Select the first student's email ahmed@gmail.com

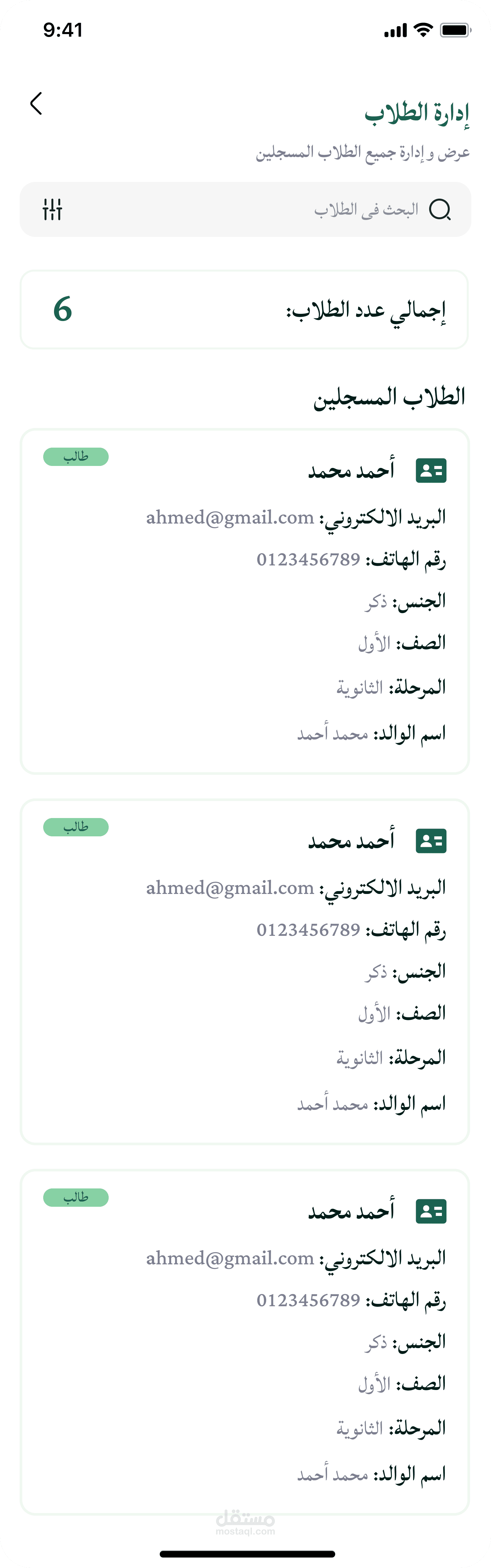[230, 517]
